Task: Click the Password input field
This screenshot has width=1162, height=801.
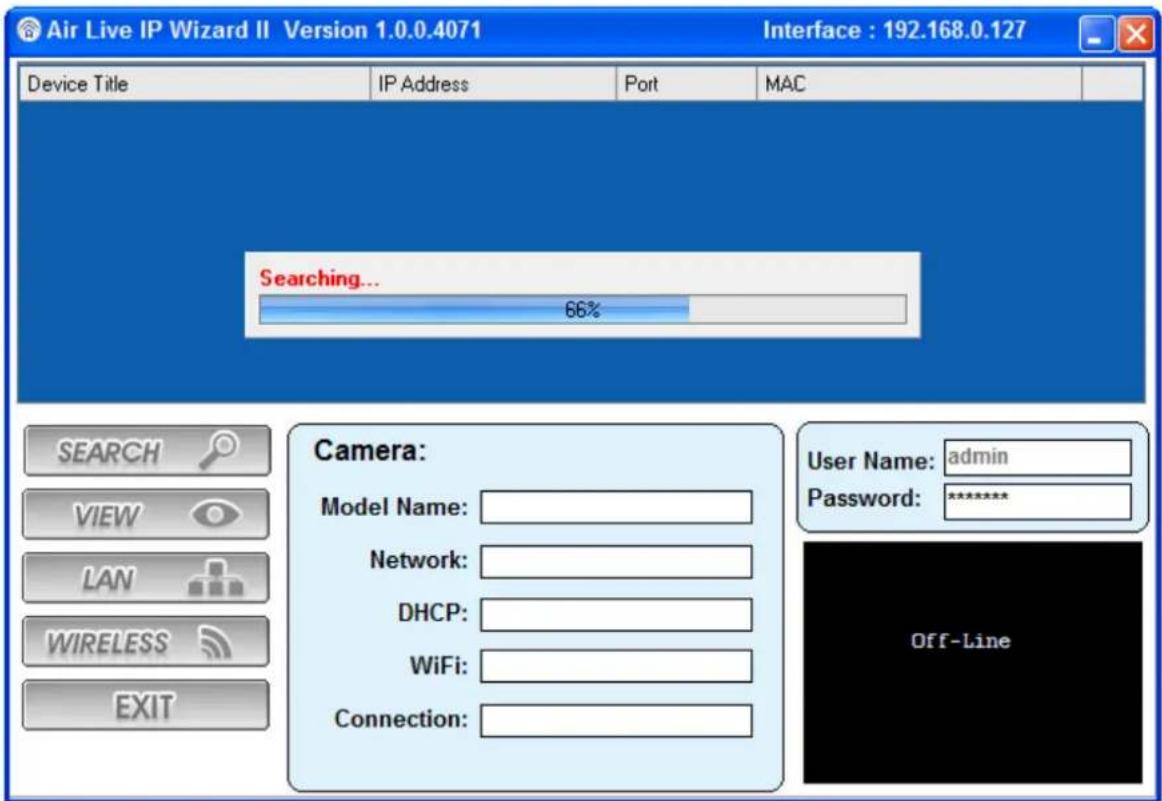Action: pyautogui.click(x=1038, y=502)
